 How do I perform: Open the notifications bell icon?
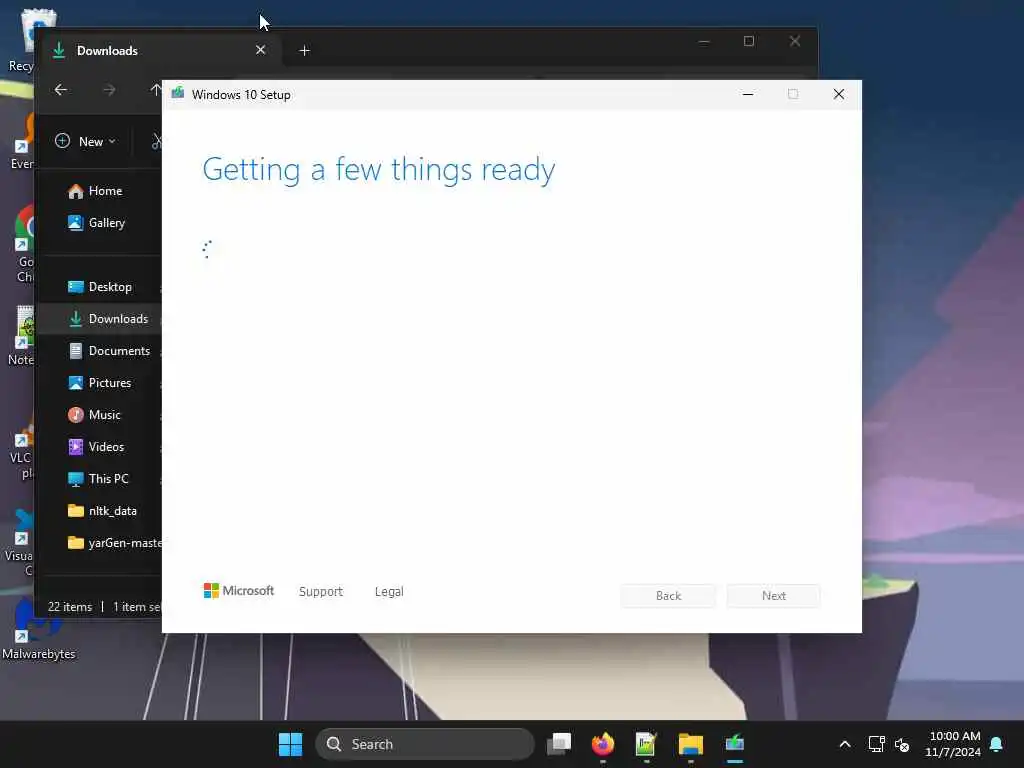coord(997,744)
